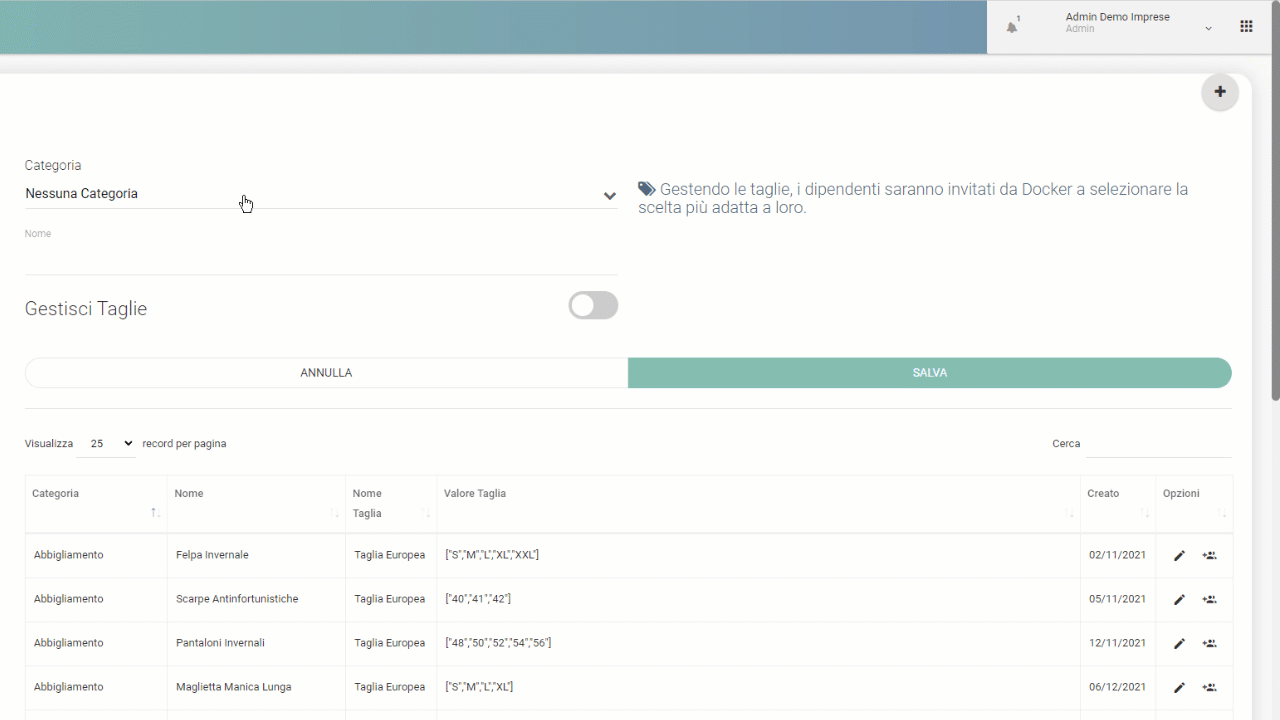Assign users to Felpa Invernale

[x=1209, y=555]
